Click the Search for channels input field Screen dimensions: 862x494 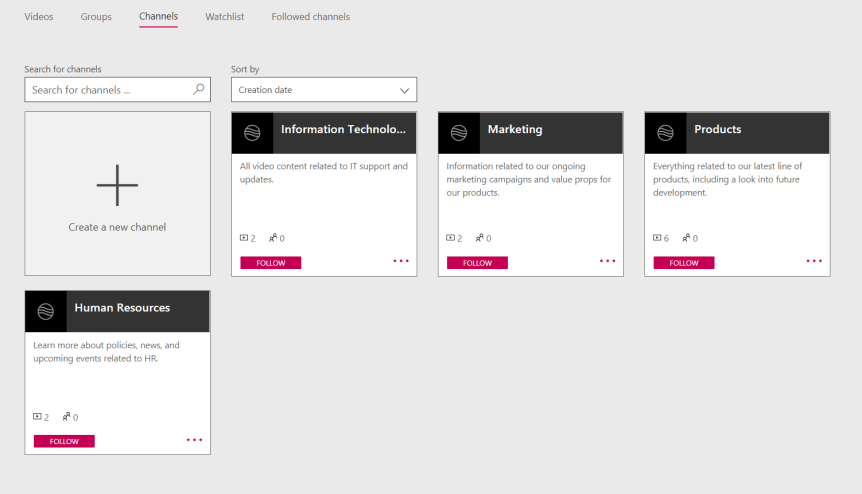pyautogui.click(x=108, y=90)
